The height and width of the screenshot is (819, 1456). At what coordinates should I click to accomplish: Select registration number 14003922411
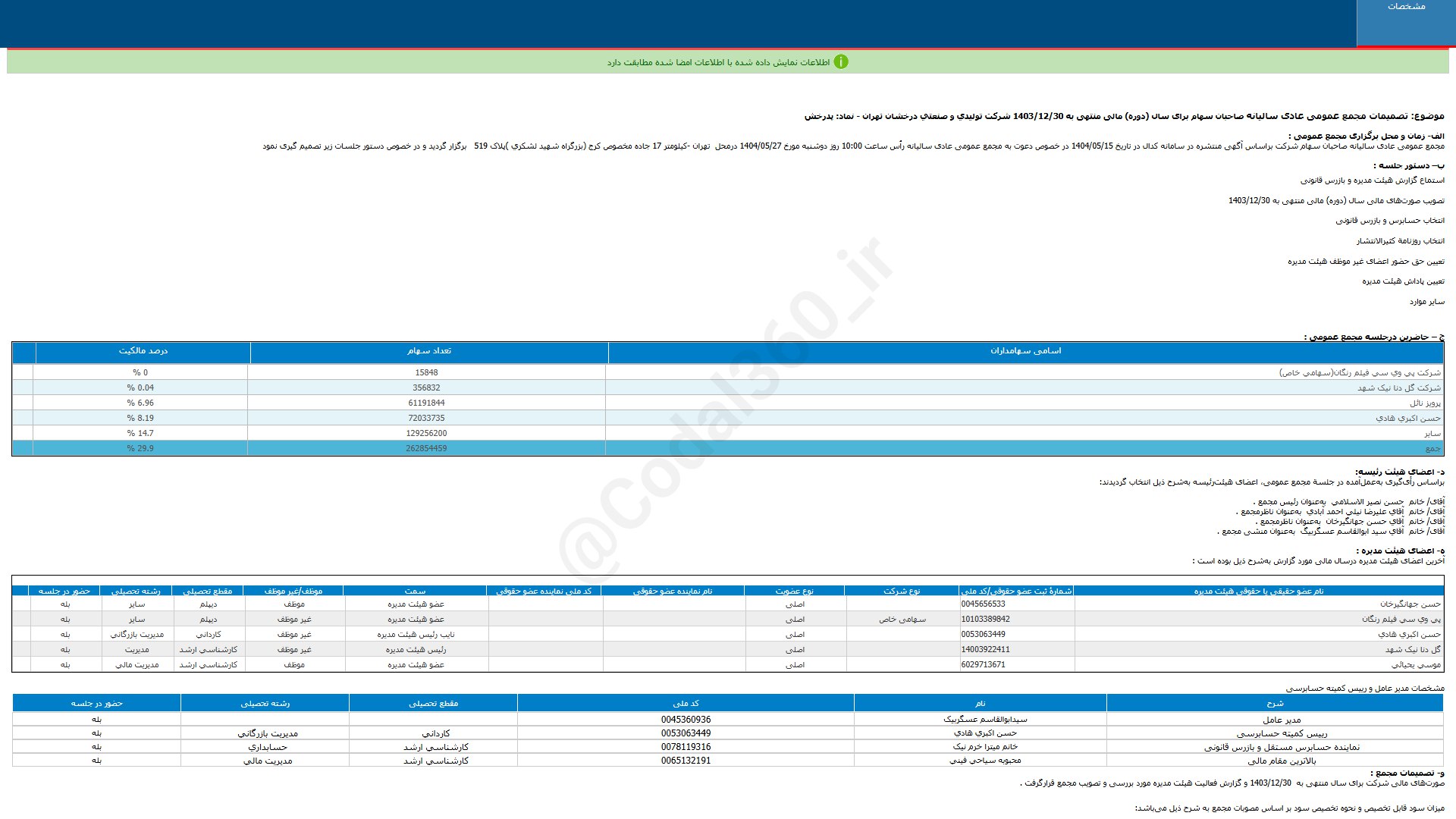click(x=985, y=650)
